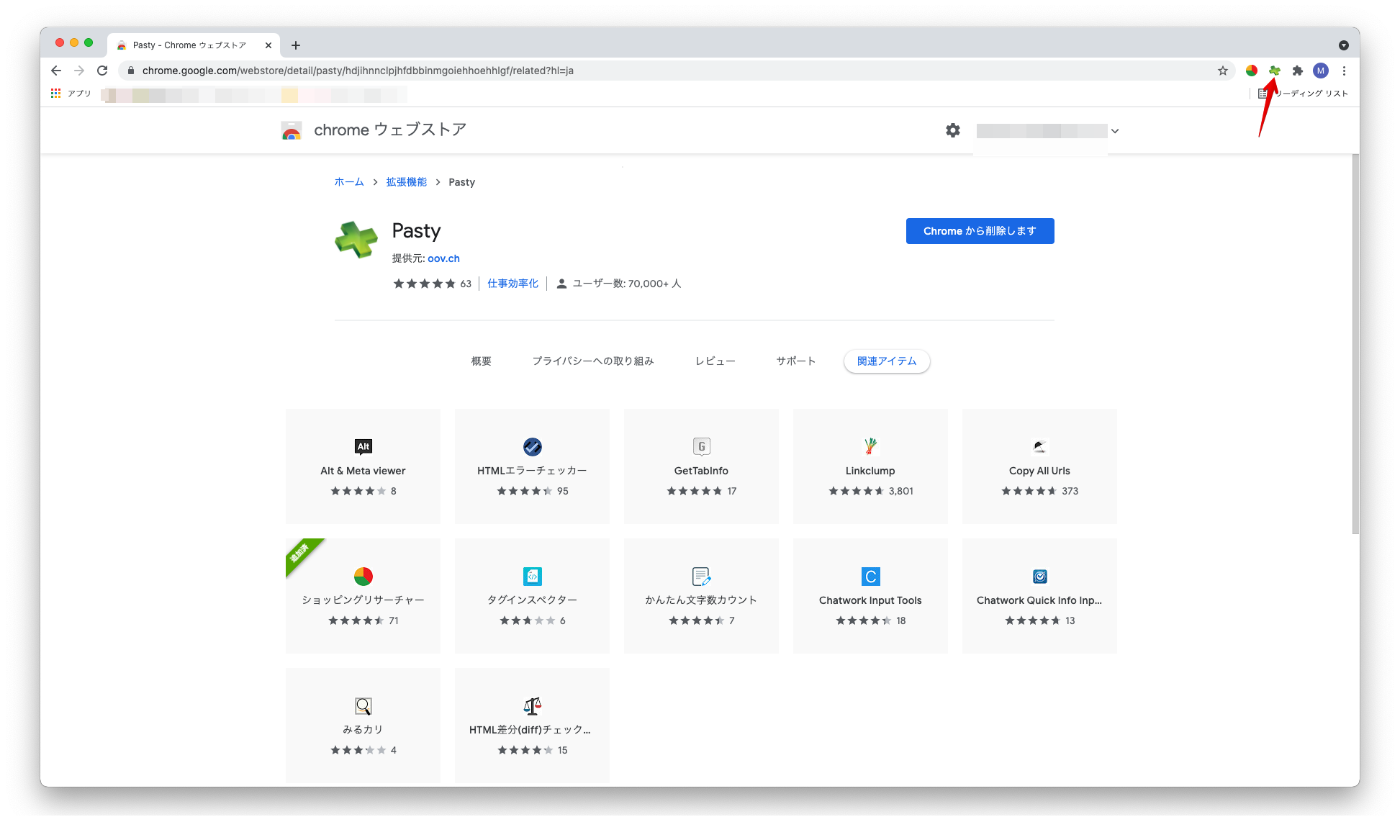Image resolution: width=1400 pixels, height=840 pixels.
Task: Open the 仕事効率化 category link
Action: [512, 283]
